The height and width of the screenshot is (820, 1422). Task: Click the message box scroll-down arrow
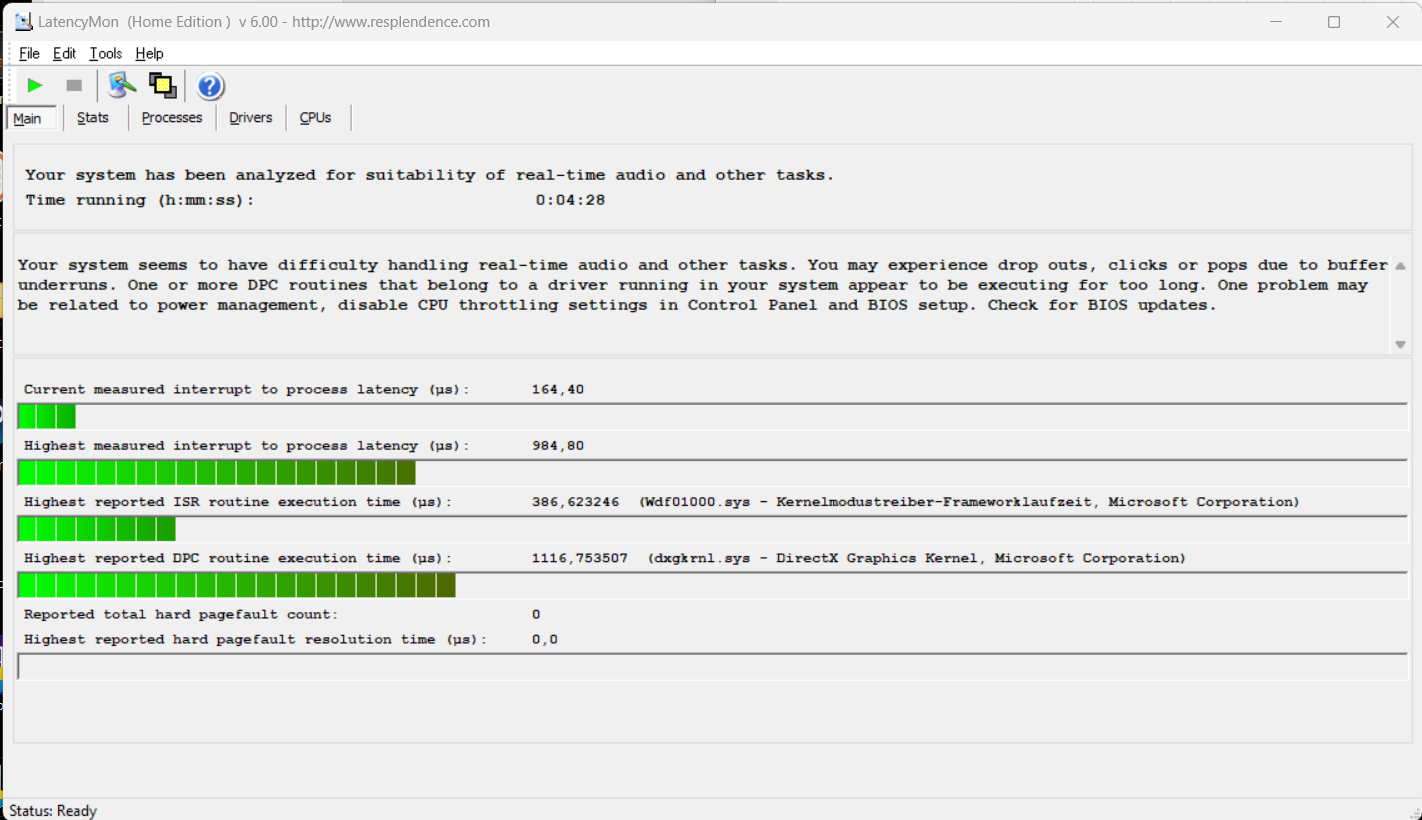point(1400,345)
